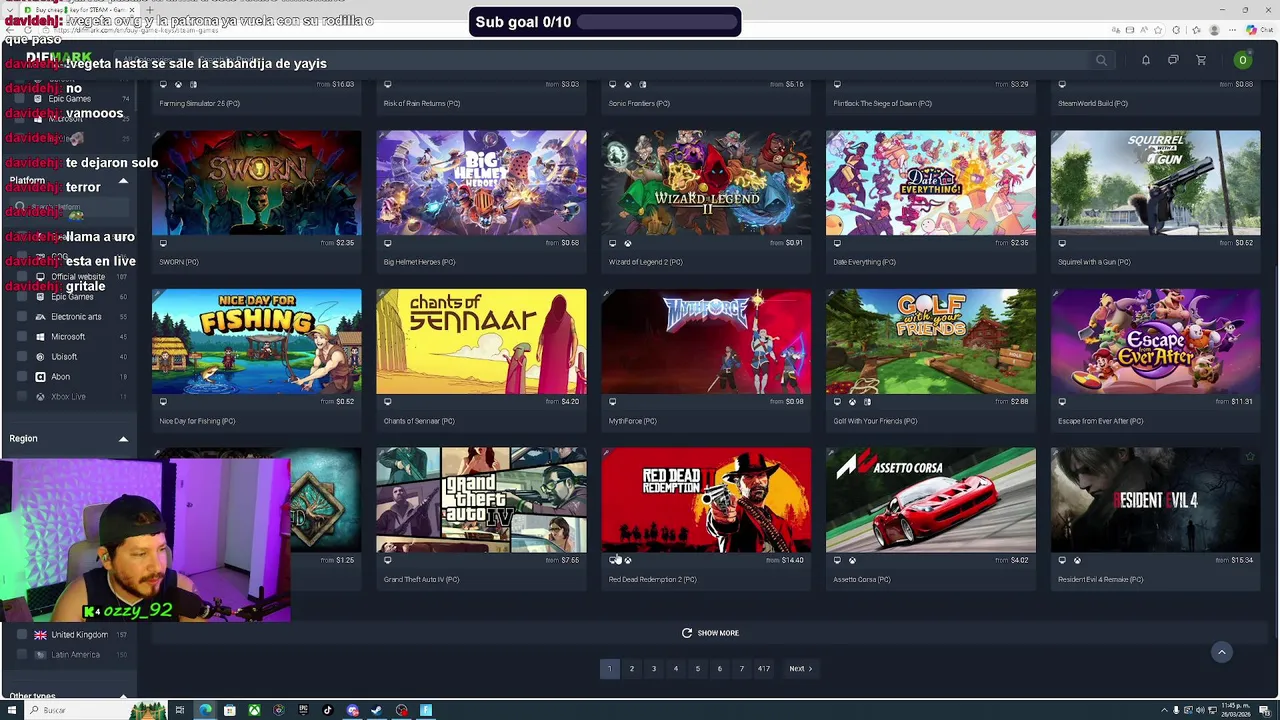Image resolution: width=1280 pixels, height=720 pixels.
Task: Collapse the Platform filter section
Action: coord(123,181)
